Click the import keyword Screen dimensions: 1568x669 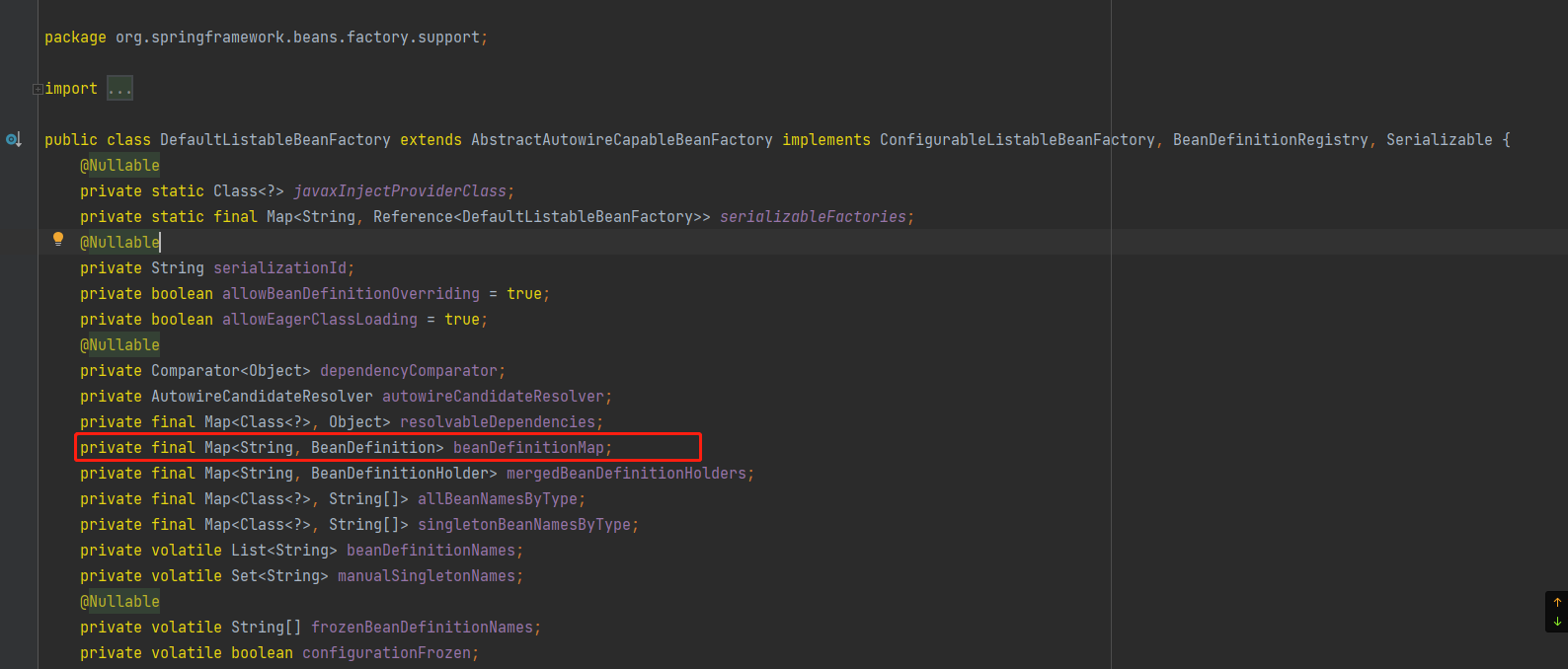pyautogui.click(x=71, y=89)
